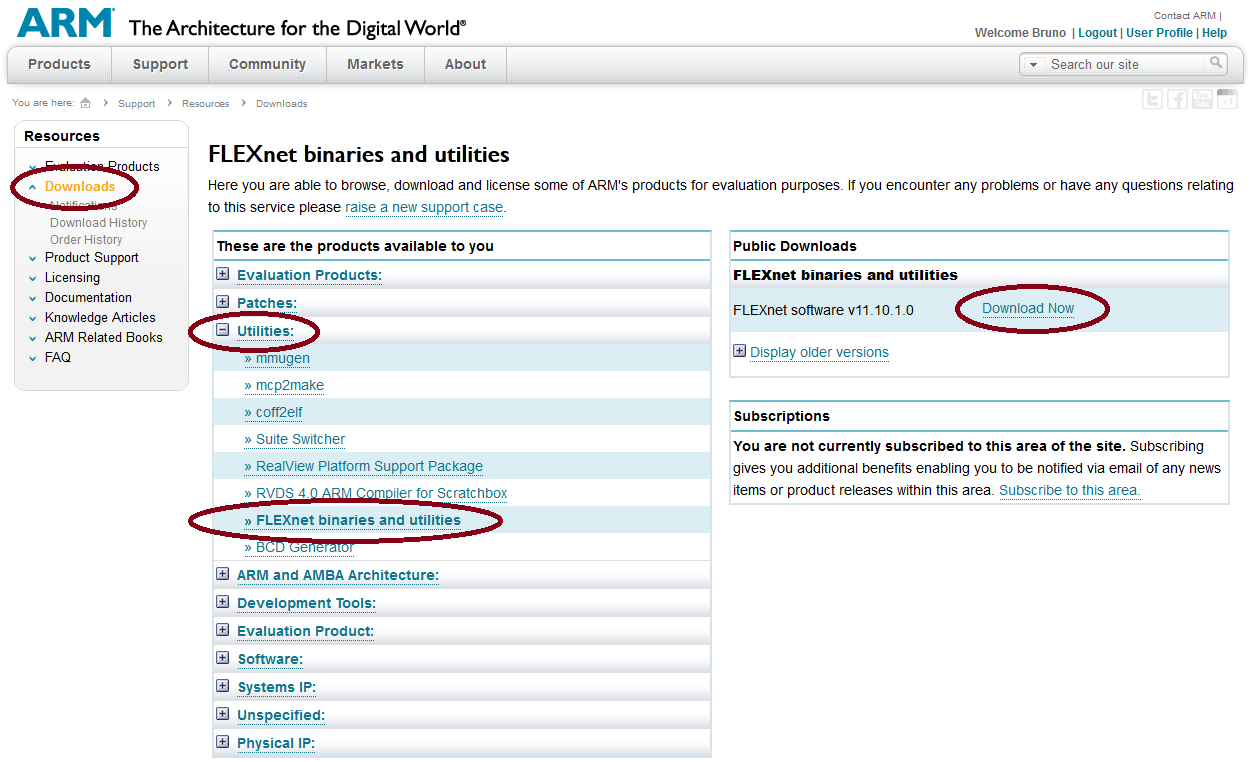Click the Software category heading link
Image resolution: width=1252 pixels, height=762 pixels.
click(x=270, y=659)
